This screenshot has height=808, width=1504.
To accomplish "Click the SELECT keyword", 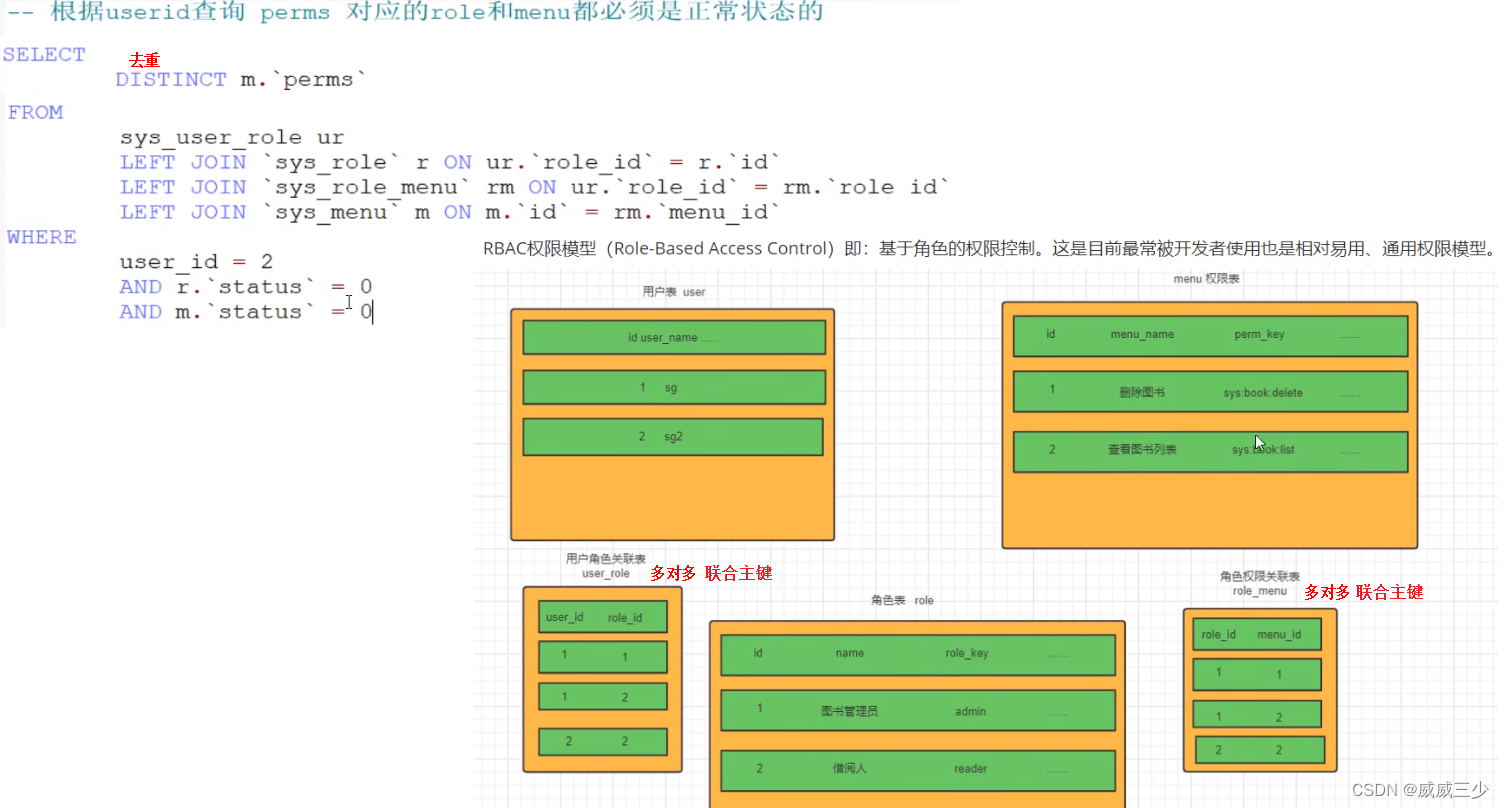I will click(x=44, y=54).
